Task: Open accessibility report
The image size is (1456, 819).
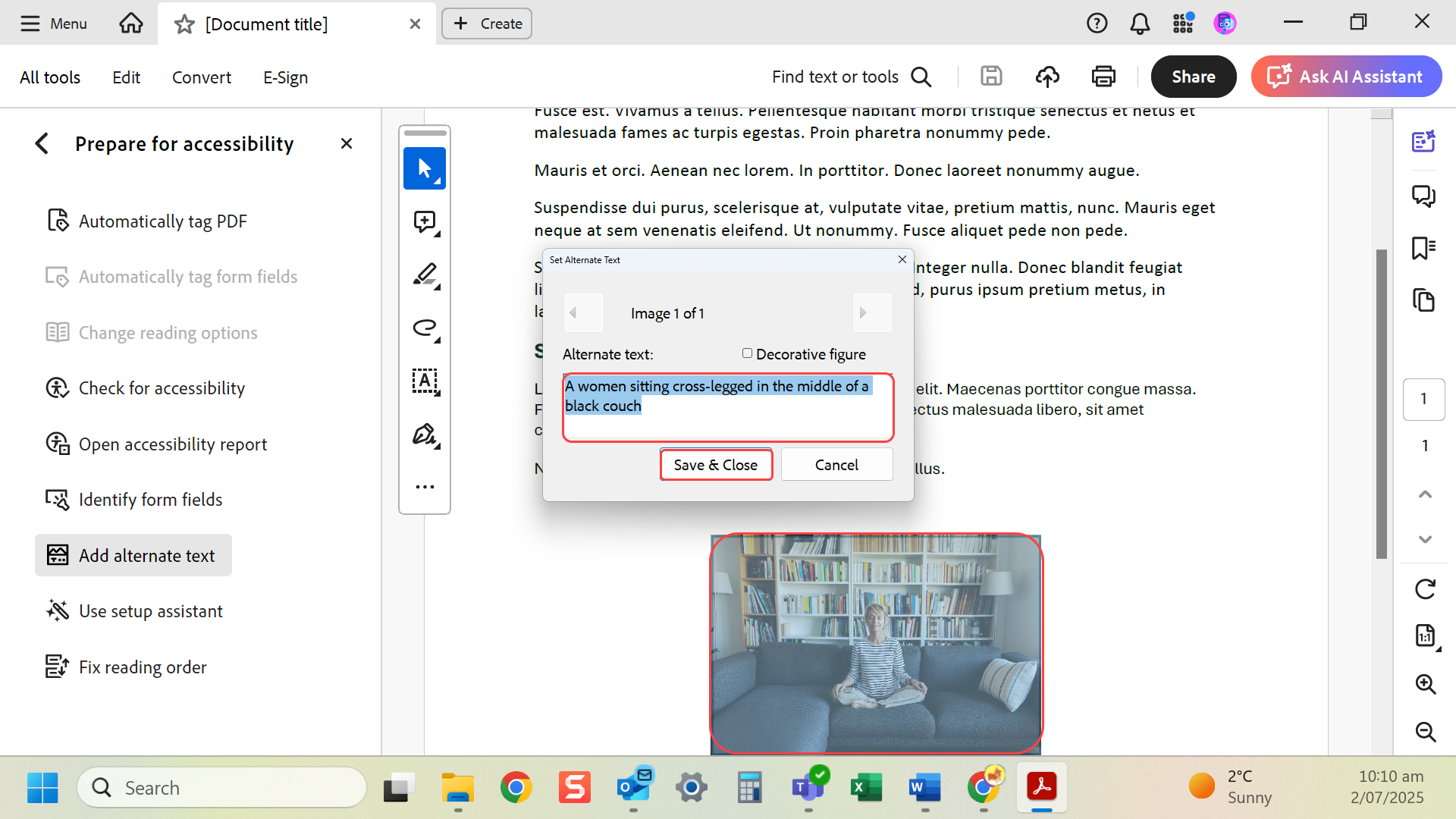Action: tap(157, 444)
